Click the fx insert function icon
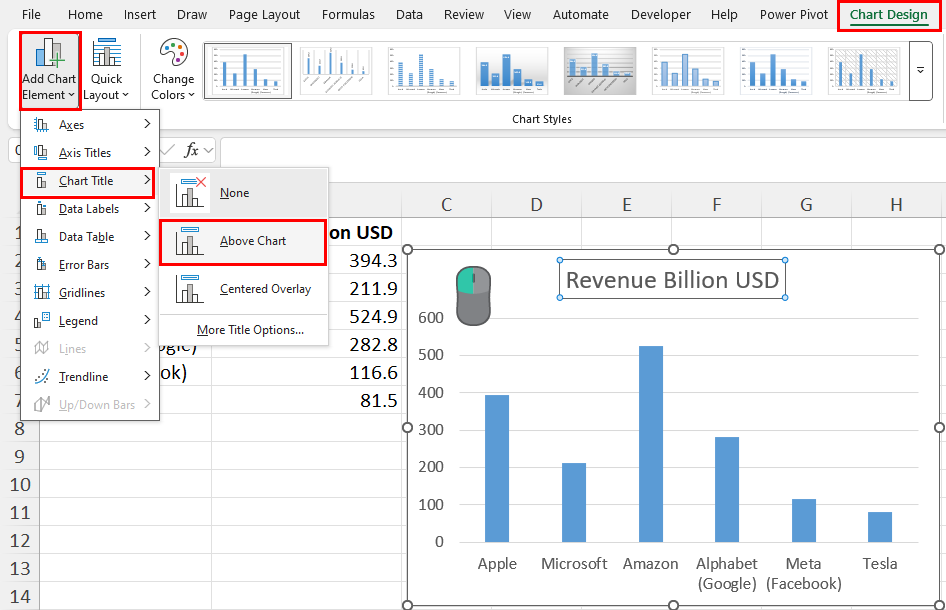The height and width of the screenshot is (610, 946). [191, 150]
